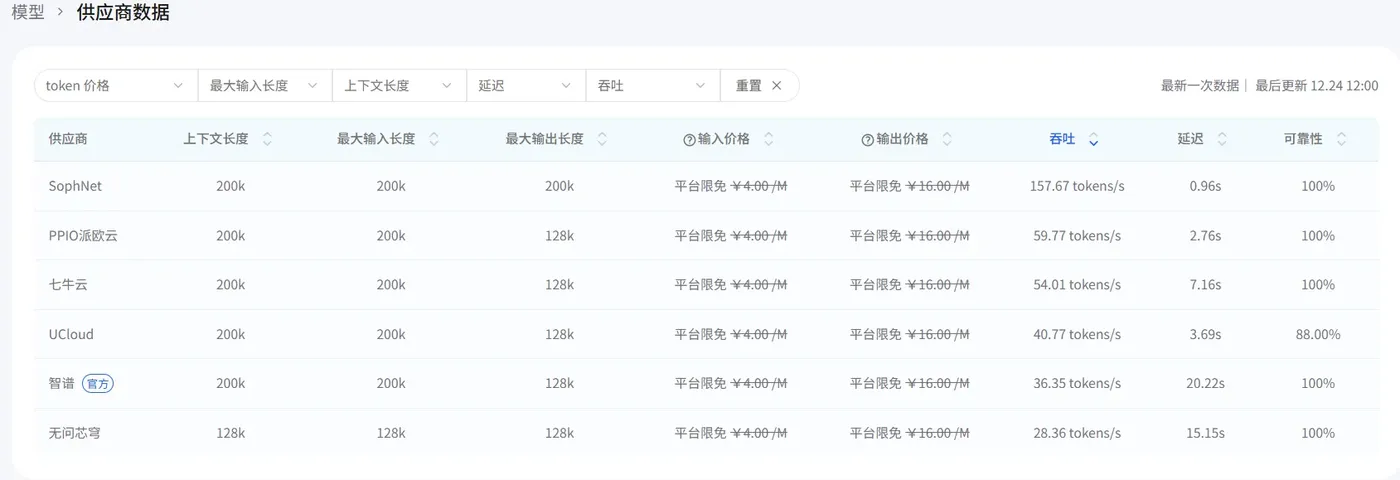Image resolution: width=1400 pixels, height=480 pixels.
Task: Open the 吞吐 filter dropdown
Action: 652,86
